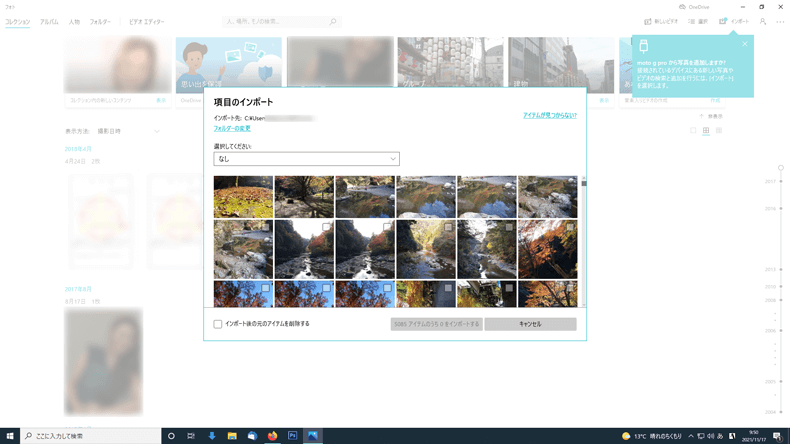790x444 pixels.
Task: Click the インポート (Import) icon in toolbar
Action: pos(723,21)
